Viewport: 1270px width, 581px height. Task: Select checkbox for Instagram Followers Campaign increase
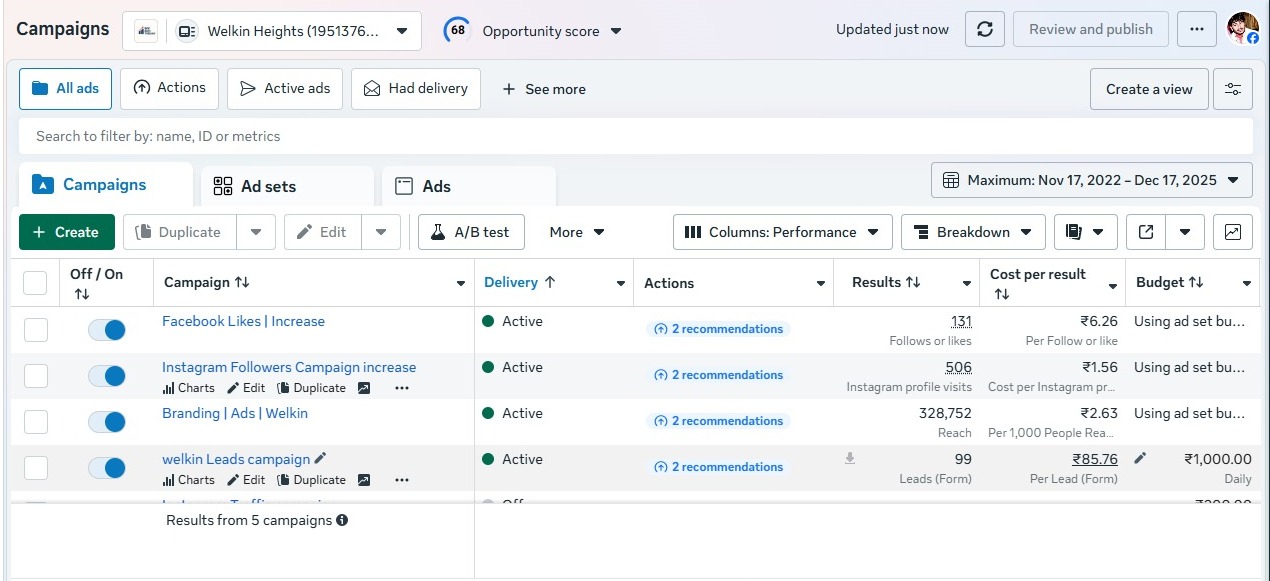pyautogui.click(x=36, y=376)
